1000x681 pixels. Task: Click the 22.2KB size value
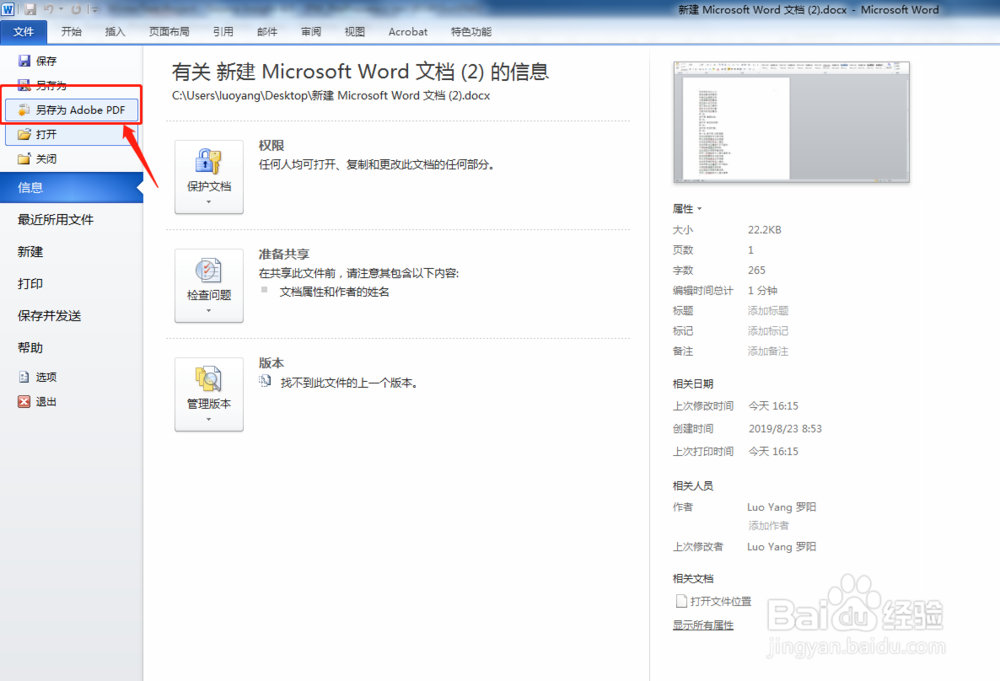[765, 230]
